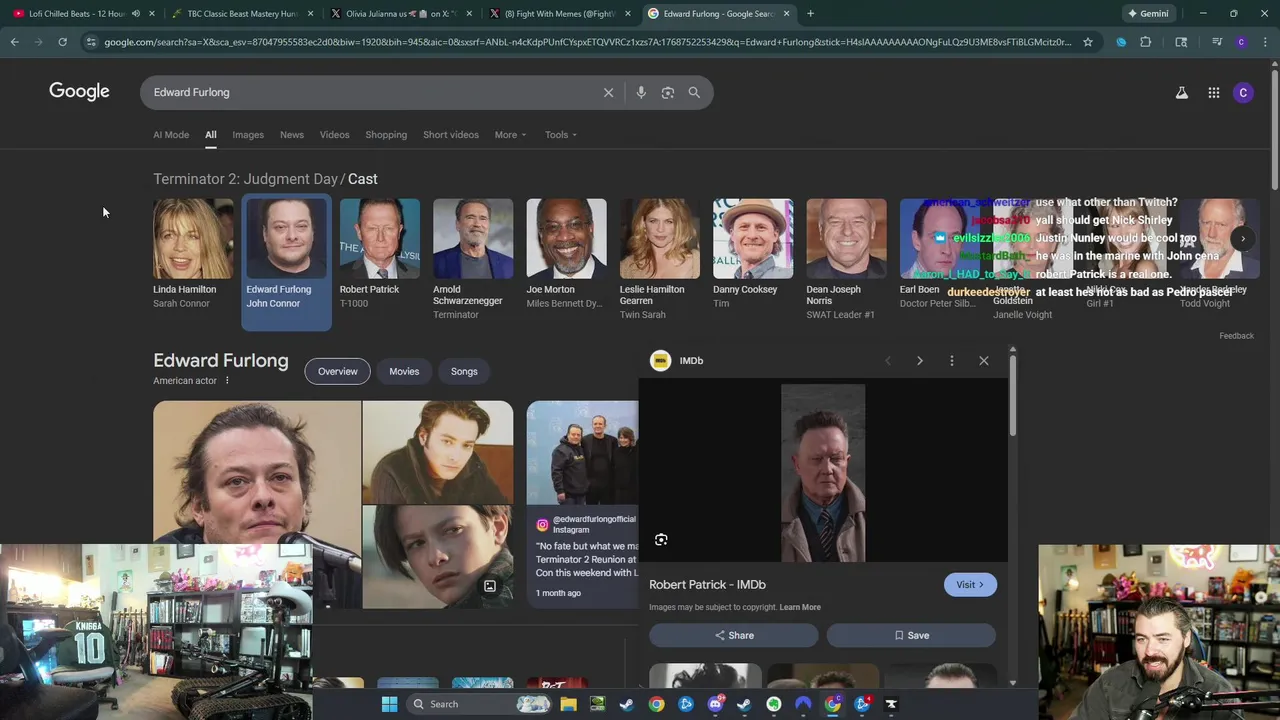The width and height of the screenshot is (1280, 720).
Task: Open File Explorer from taskbar
Action: point(568,704)
